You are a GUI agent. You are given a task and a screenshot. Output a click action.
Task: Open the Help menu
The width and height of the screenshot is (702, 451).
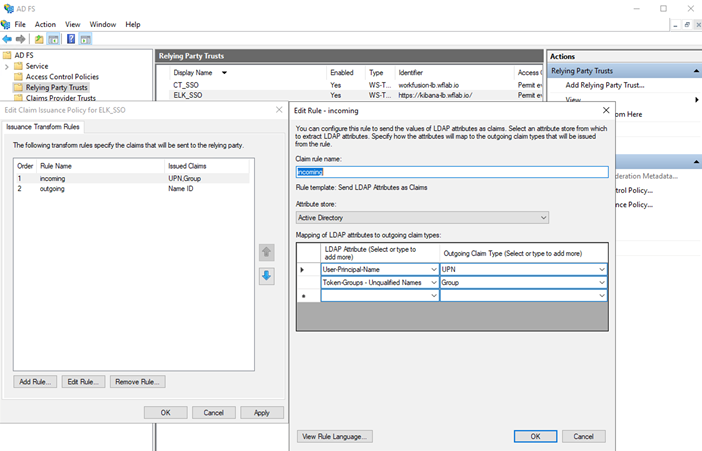click(133, 24)
